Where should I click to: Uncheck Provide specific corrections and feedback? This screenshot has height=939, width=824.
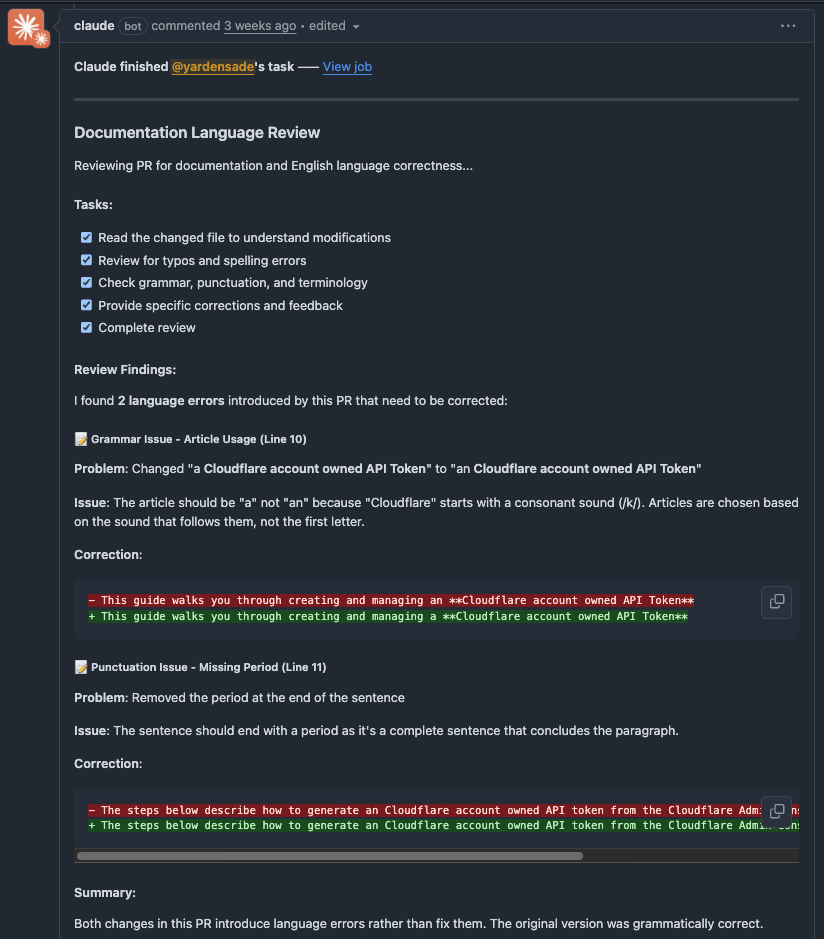coord(86,305)
